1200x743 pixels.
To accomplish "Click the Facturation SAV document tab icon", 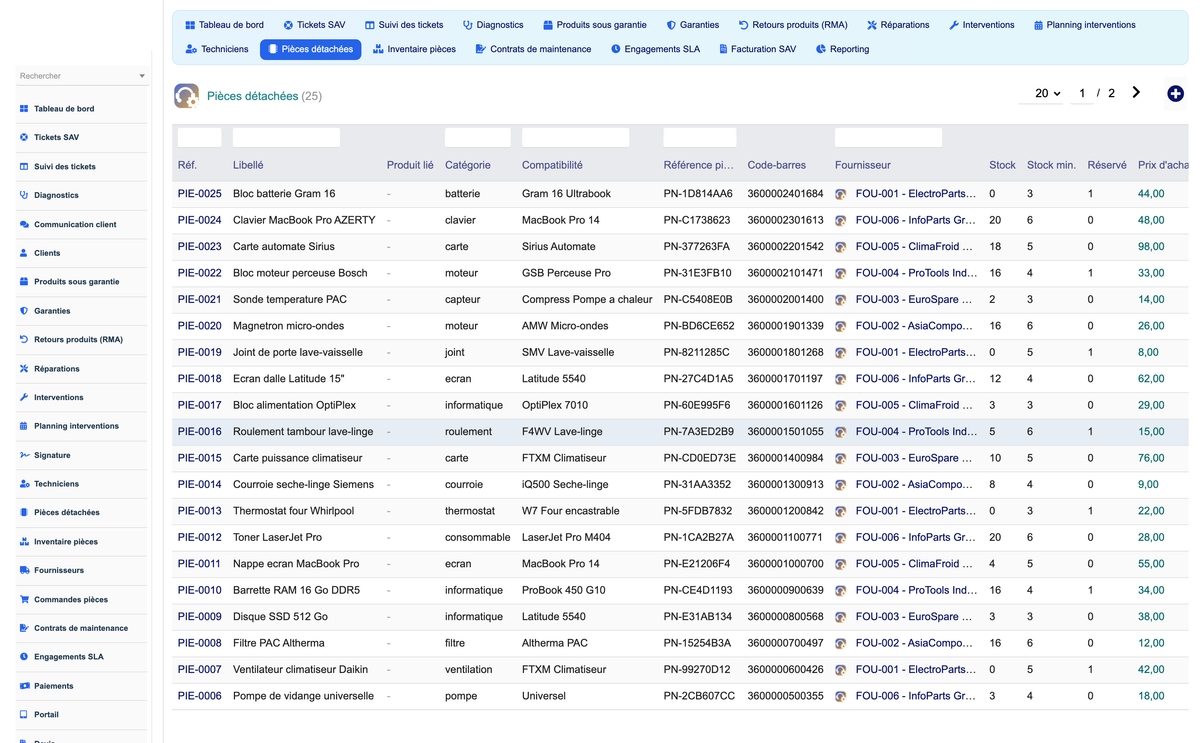I will coord(723,49).
